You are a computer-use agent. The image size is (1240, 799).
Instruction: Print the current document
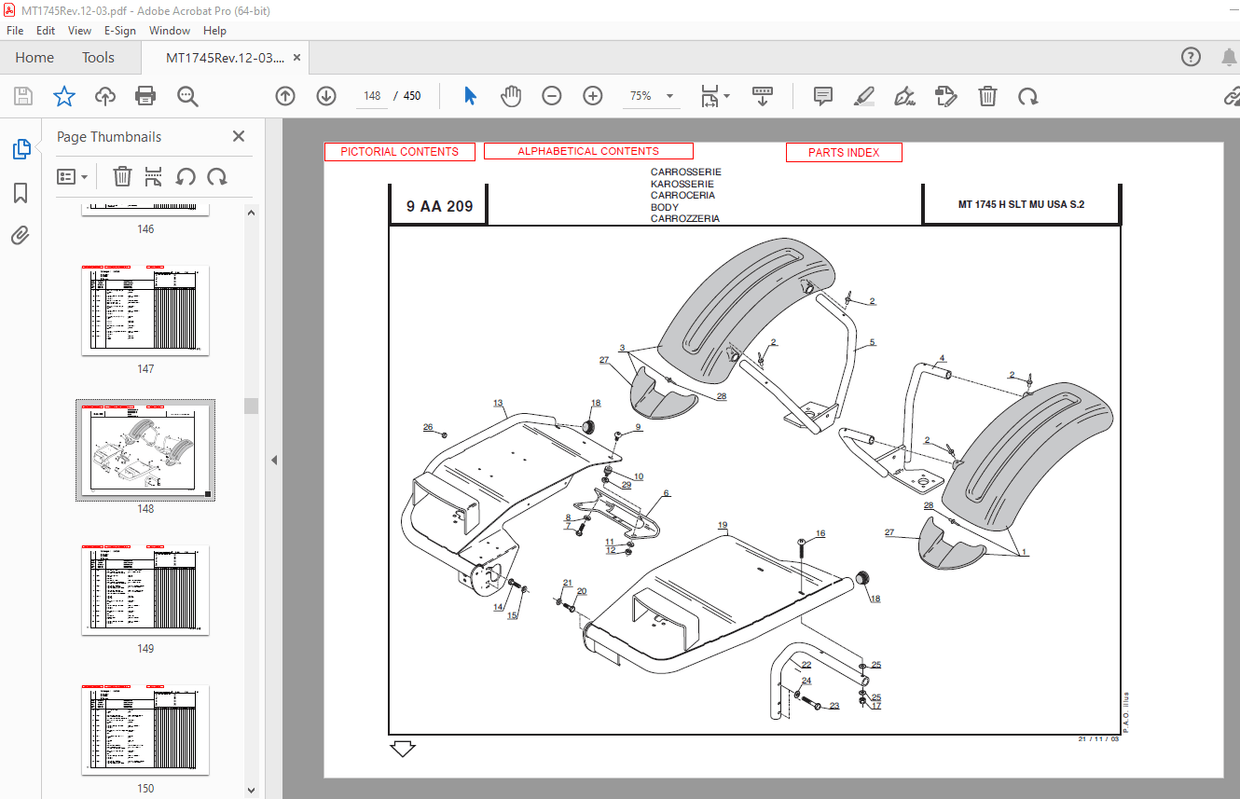[x=147, y=96]
